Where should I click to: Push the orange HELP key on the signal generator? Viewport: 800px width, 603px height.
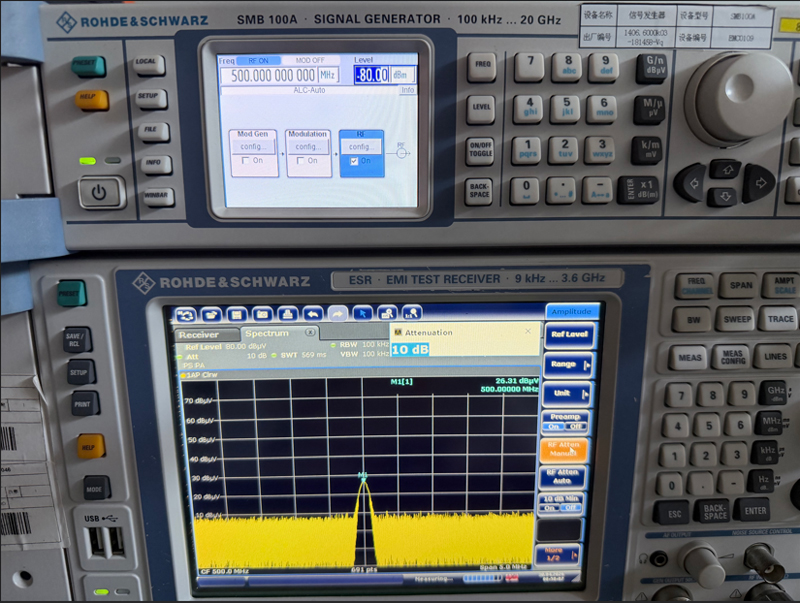click(x=91, y=99)
